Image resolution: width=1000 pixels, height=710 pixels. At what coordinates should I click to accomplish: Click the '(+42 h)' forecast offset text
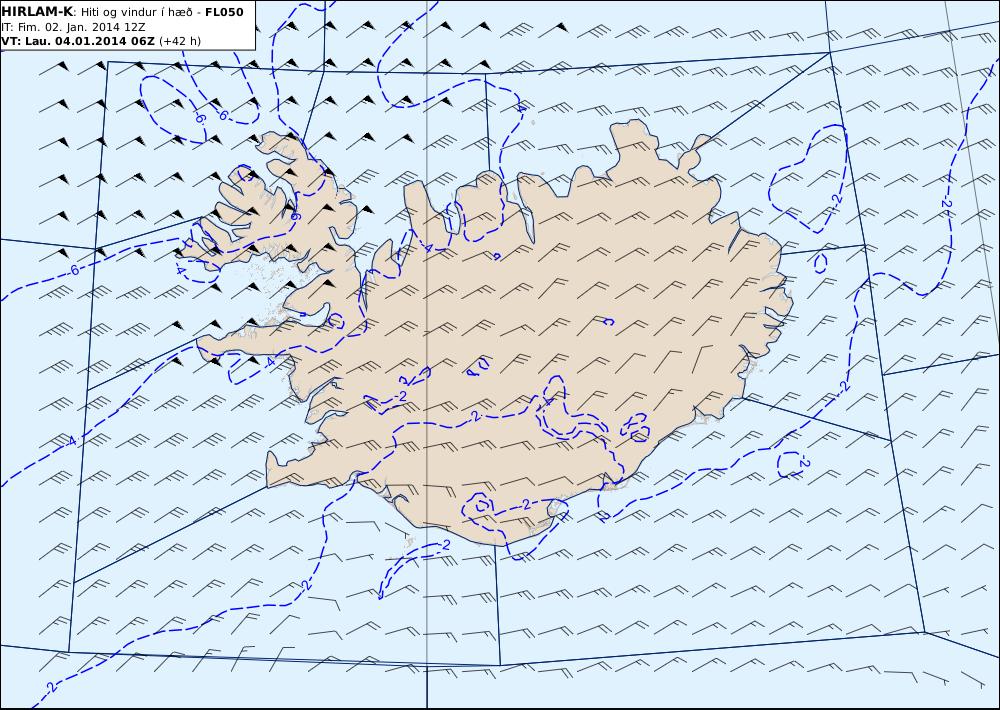tap(180, 41)
